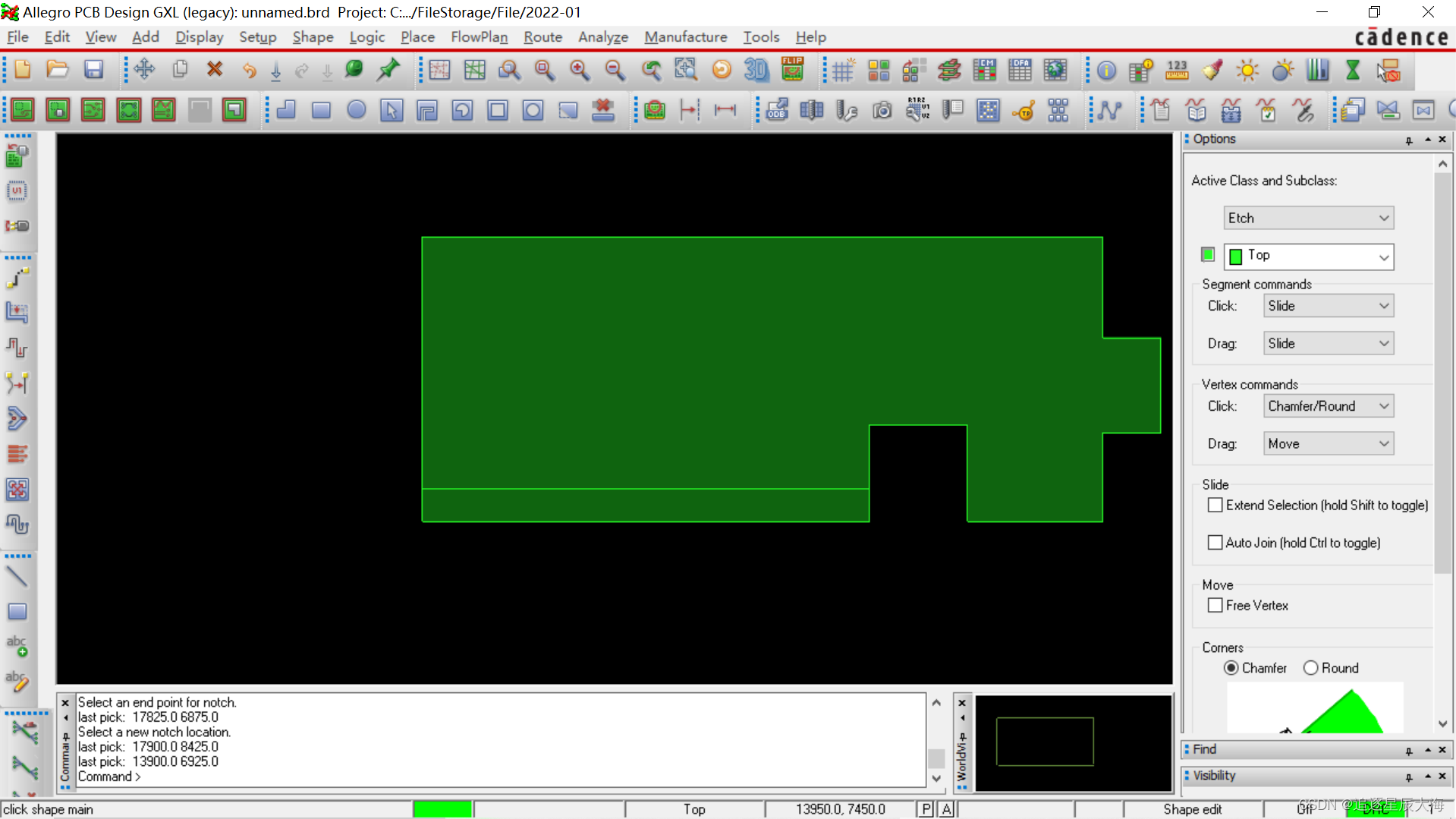Click the green Top layer color swatch
The image size is (1456, 819).
point(1207,254)
